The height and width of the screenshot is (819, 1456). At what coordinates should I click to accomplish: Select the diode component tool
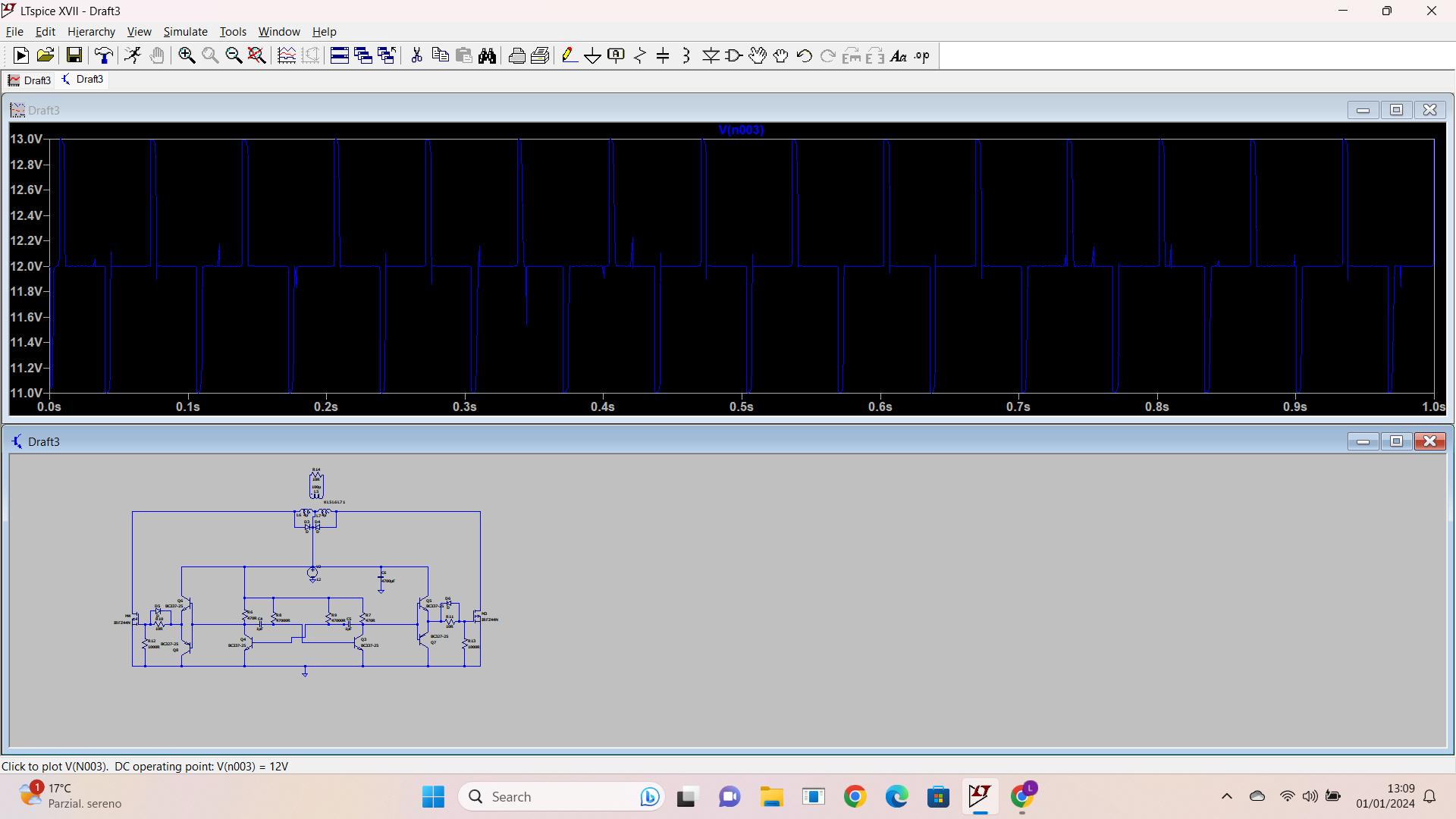coord(711,55)
